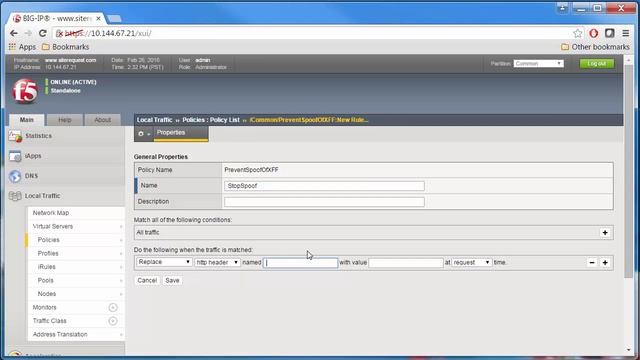Click the page vertical scrollbar

629,171
